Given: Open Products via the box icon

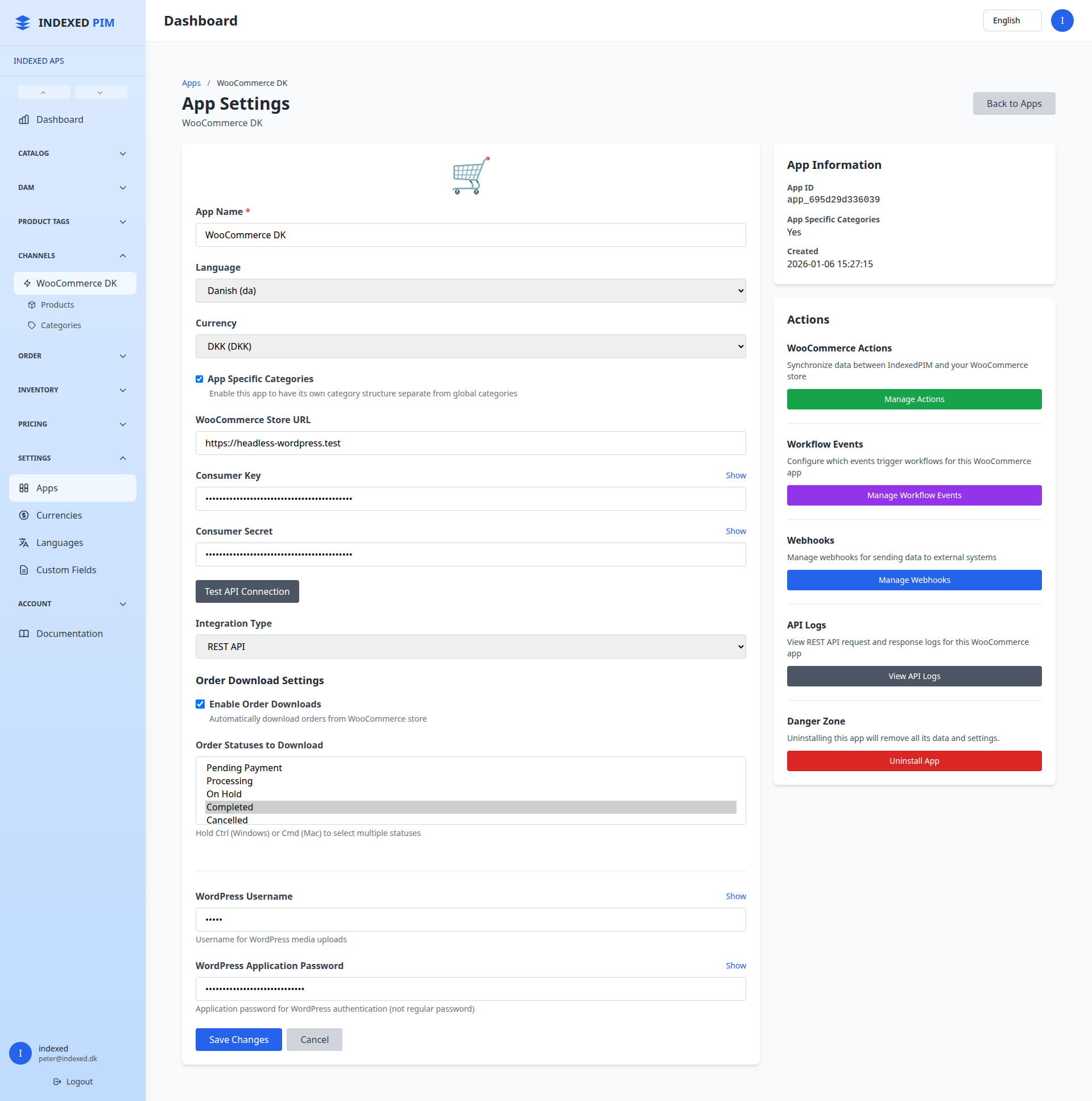Looking at the screenshot, I should [x=32, y=304].
